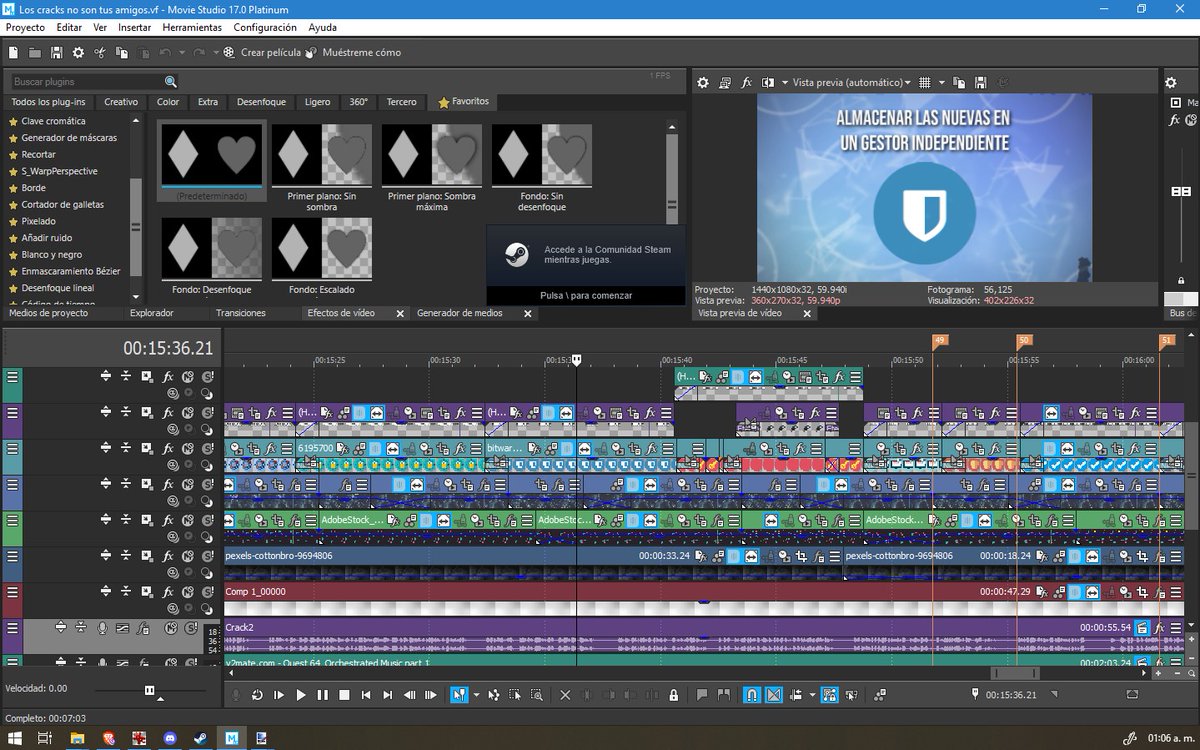Click the Buscar plugins search field
The height and width of the screenshot is (750, 1200).
tap(86, 82)
